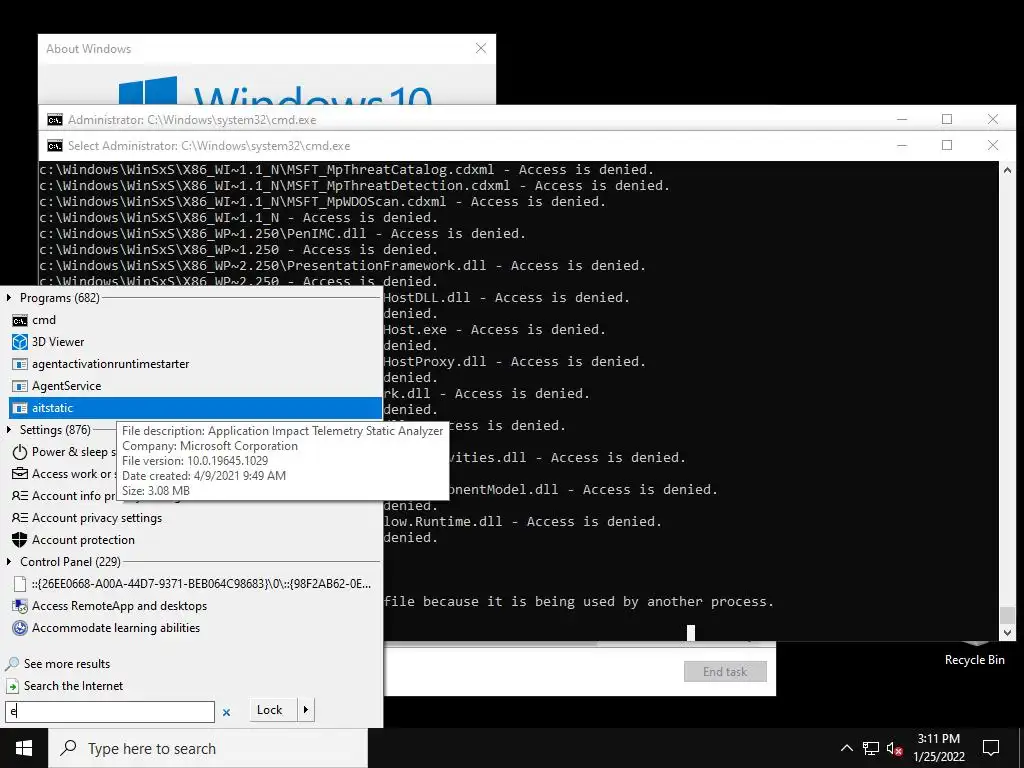Open Access work or school setting
The image size is (1024, 768).
click(64, 474)
